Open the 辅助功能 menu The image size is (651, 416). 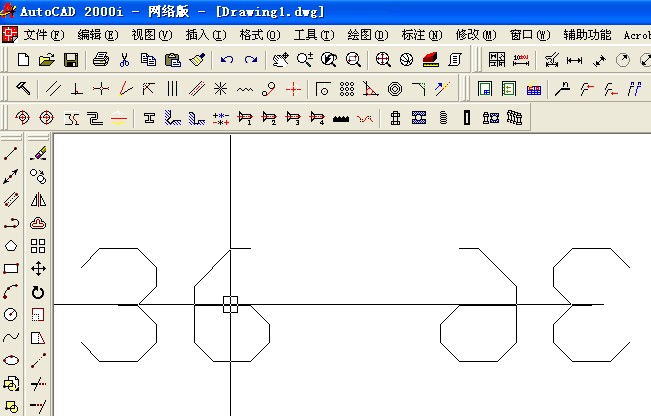point(587,35)
